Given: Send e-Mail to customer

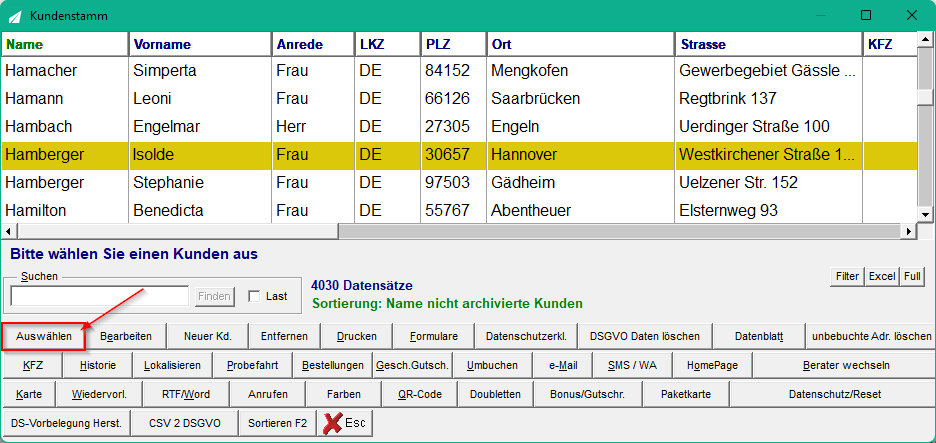Looking at the screenshot, I should pos(563,365).
